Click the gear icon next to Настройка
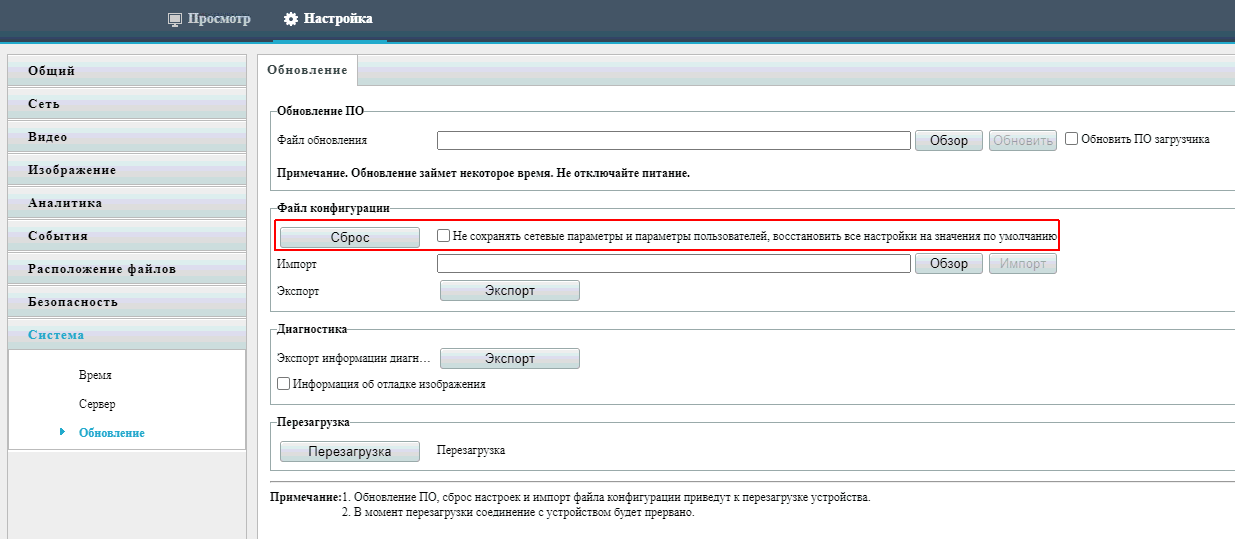The width and height of the screenshot is (1235, 539). pyautogui.click(x=291, y=19)
